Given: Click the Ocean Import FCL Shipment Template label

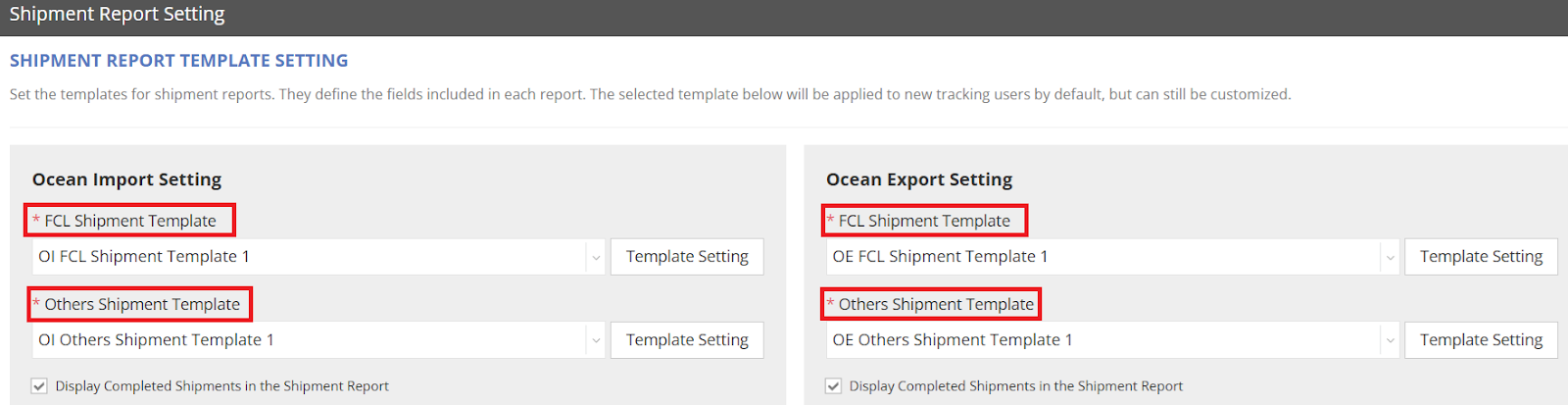Looking at the screenshot, I should coord(130,221).
